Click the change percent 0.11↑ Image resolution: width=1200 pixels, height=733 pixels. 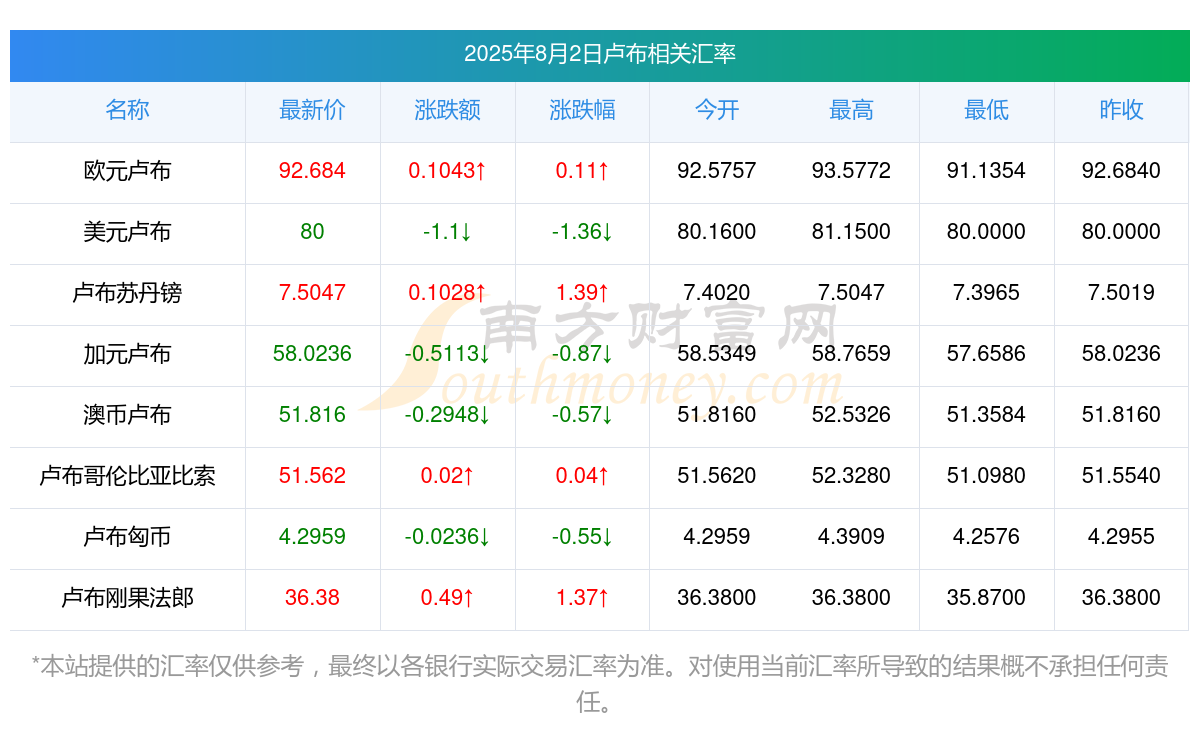(582, 171)
